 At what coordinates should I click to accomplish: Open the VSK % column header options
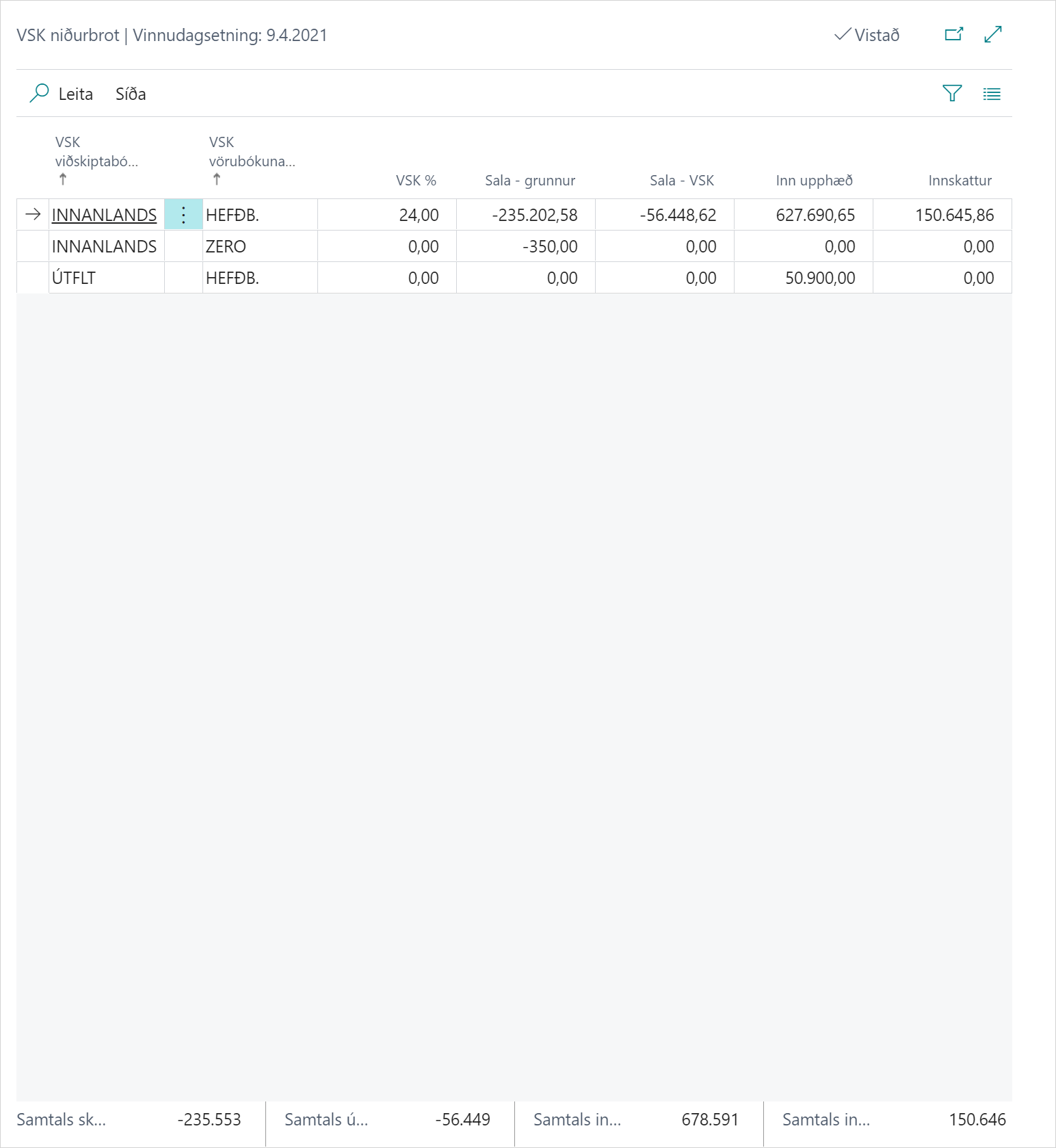(x=416, y=181)
